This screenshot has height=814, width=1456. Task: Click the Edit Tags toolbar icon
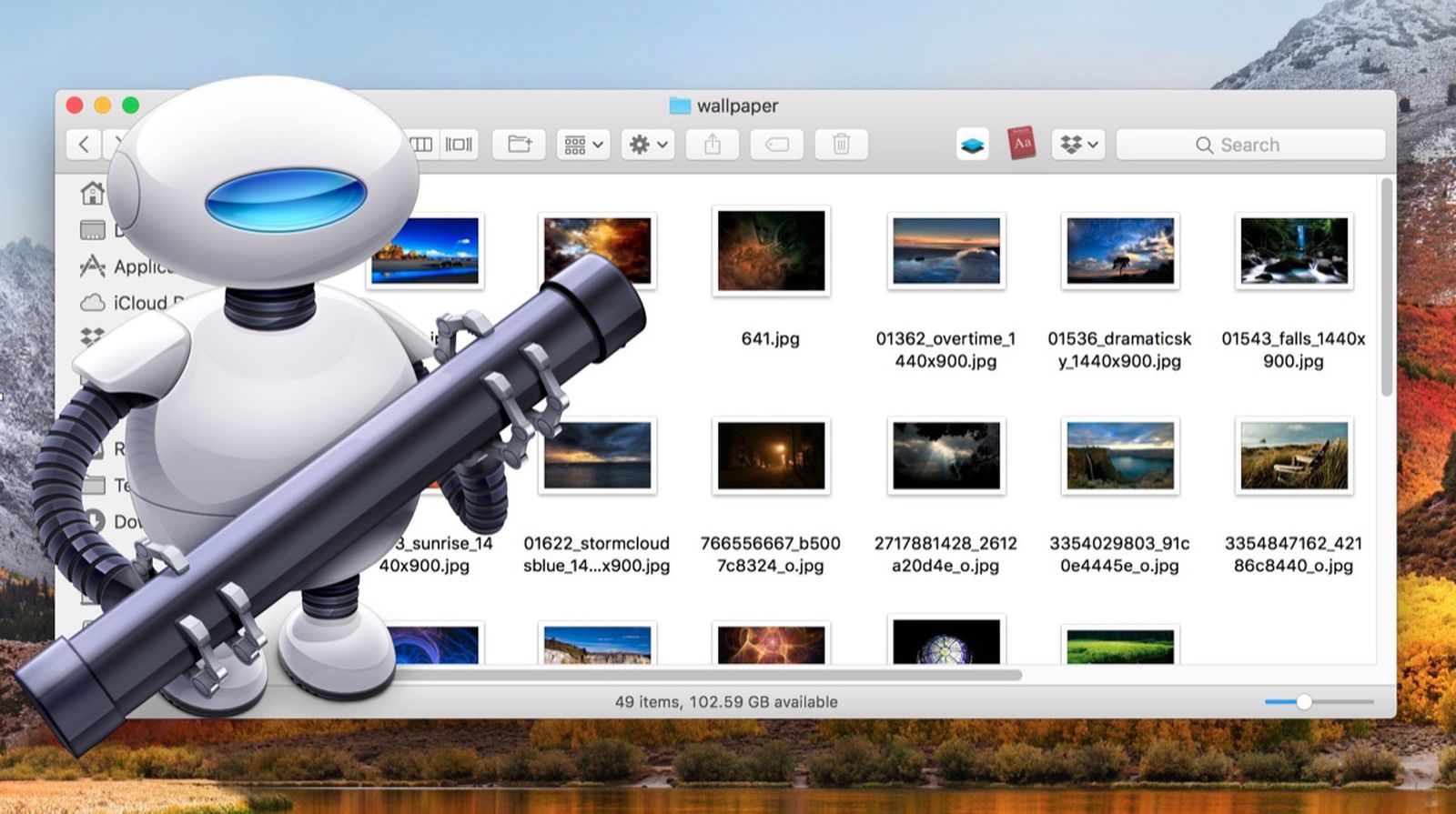tap(776, 145)
